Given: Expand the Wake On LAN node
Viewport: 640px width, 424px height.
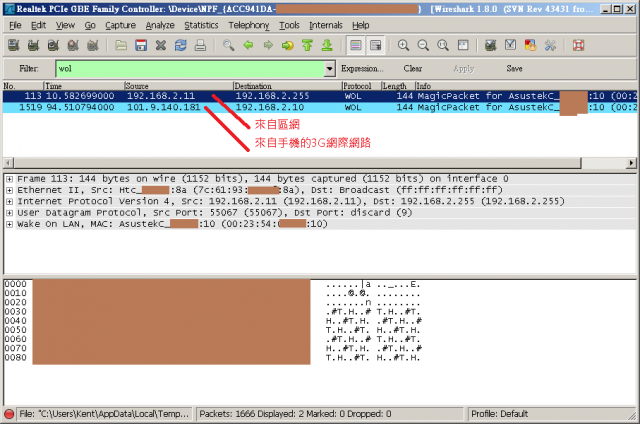Looking at the screenshot, I should tap(9, 224).
